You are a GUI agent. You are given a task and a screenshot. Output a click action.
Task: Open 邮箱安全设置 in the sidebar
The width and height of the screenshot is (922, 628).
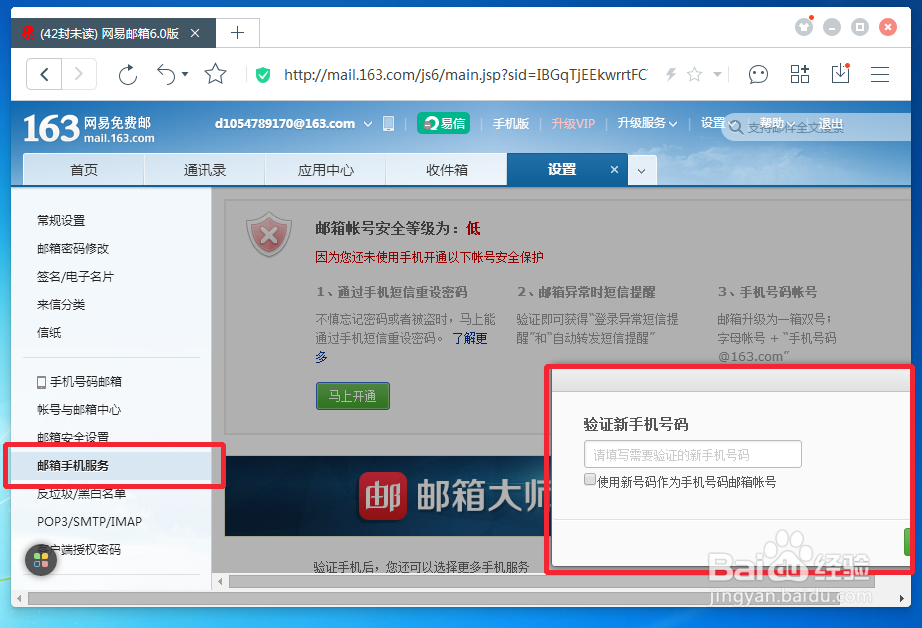tap(73, 437)
